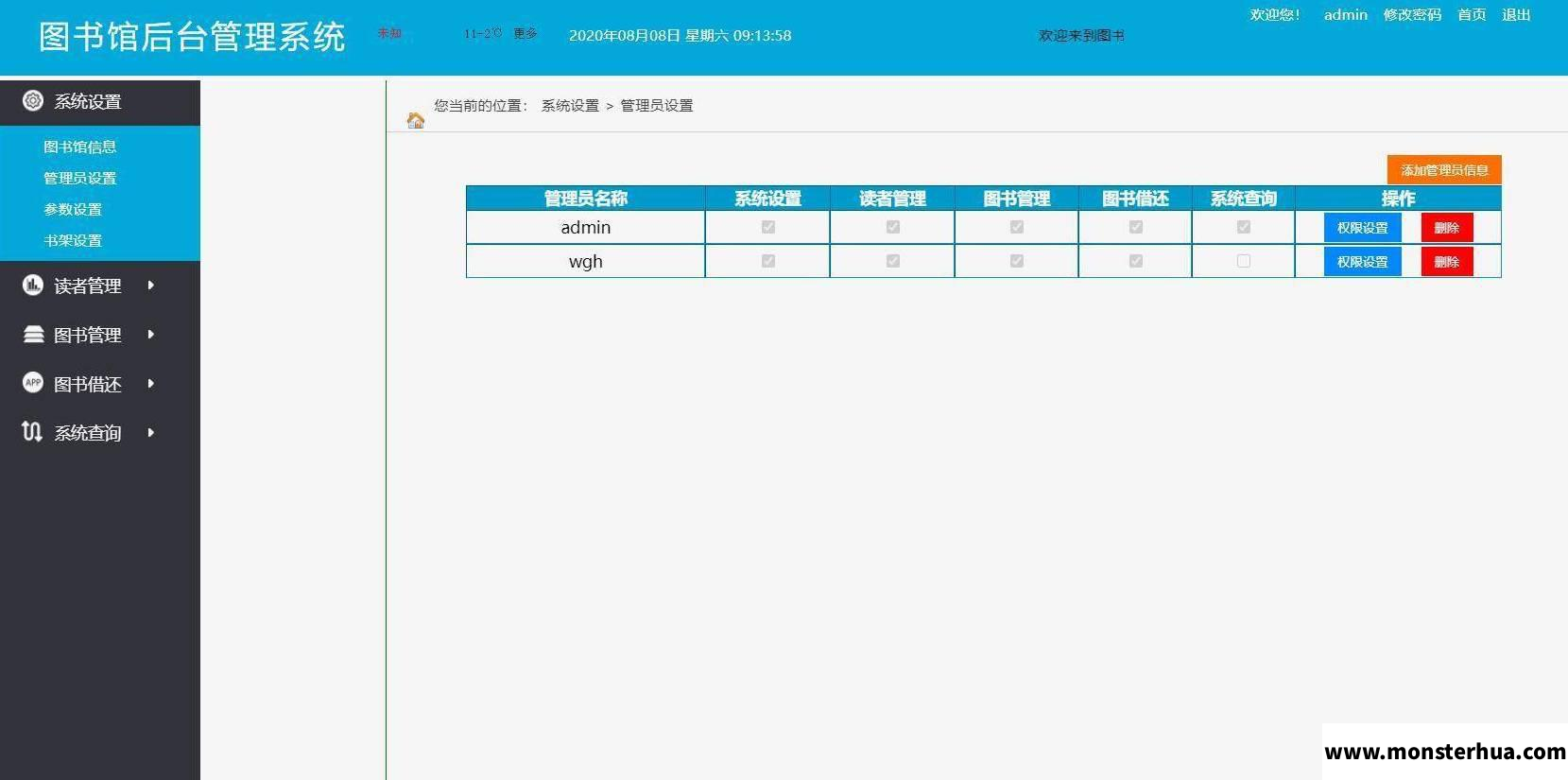Click the 管理员名称 column header
This screenshot has width=1568, height=780.
click(x=586, y=199)
